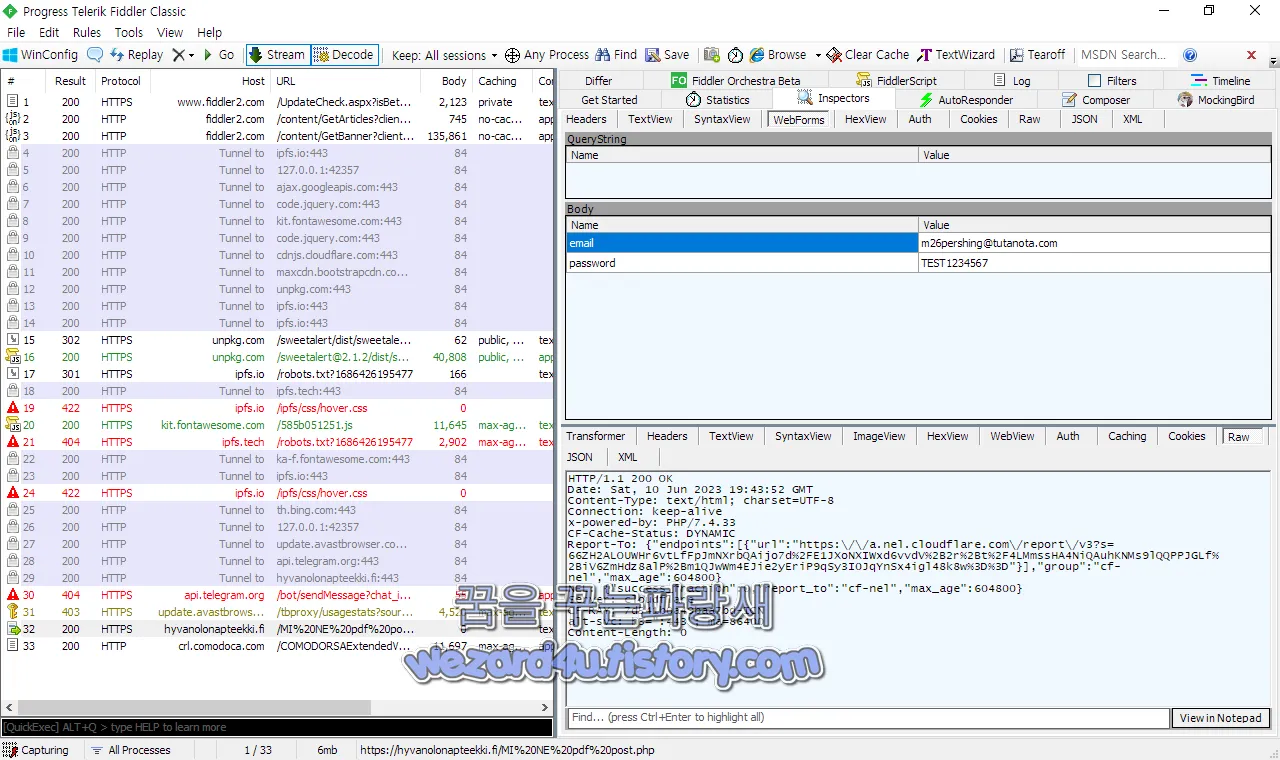Open the Rules menu
1280x760 pixels.
coord(87,32)
